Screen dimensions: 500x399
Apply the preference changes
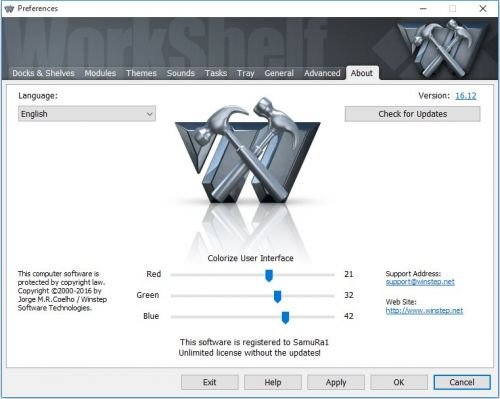(x=336, y=382)
